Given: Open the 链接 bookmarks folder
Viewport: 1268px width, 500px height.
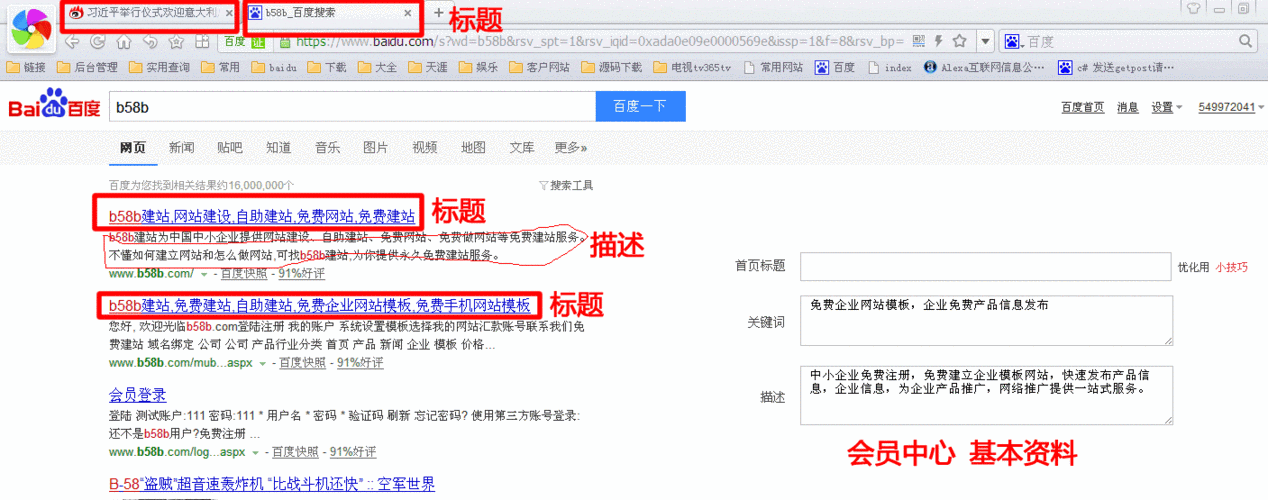Looking at the screenshot, I should [x=26, y=68].
